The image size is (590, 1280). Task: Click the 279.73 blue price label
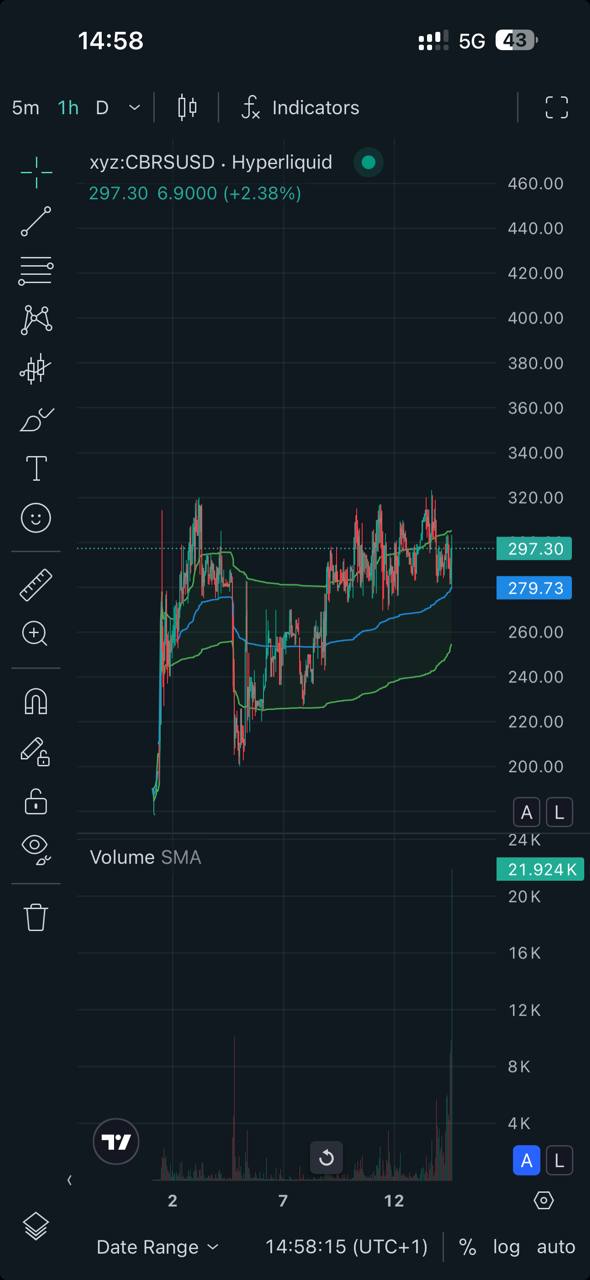(534, 588)
